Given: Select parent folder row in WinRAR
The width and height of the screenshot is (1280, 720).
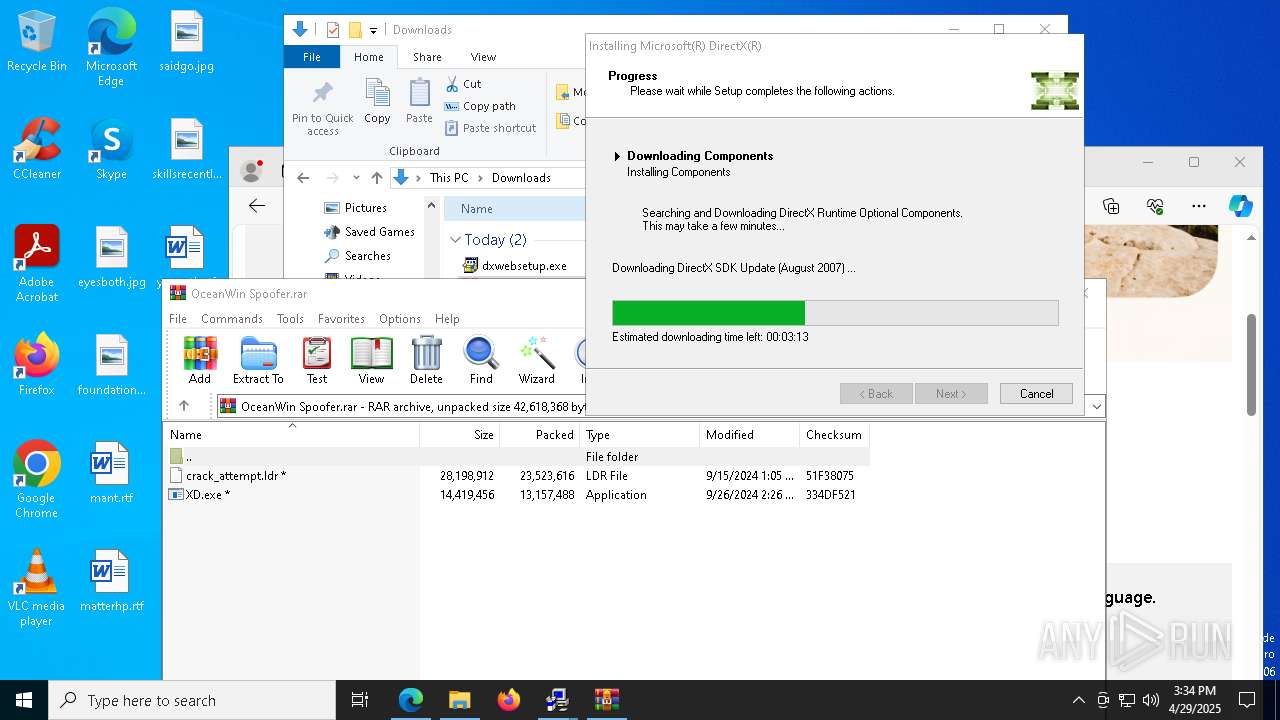Looking at the screenshot, I should pos(516,457).
